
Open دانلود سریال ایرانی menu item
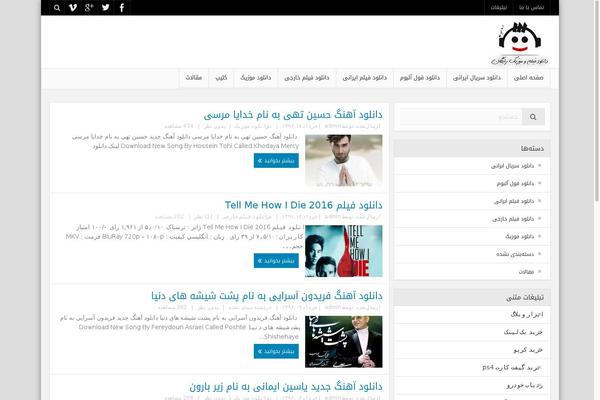pyautogui.click(x=477, y=78)
